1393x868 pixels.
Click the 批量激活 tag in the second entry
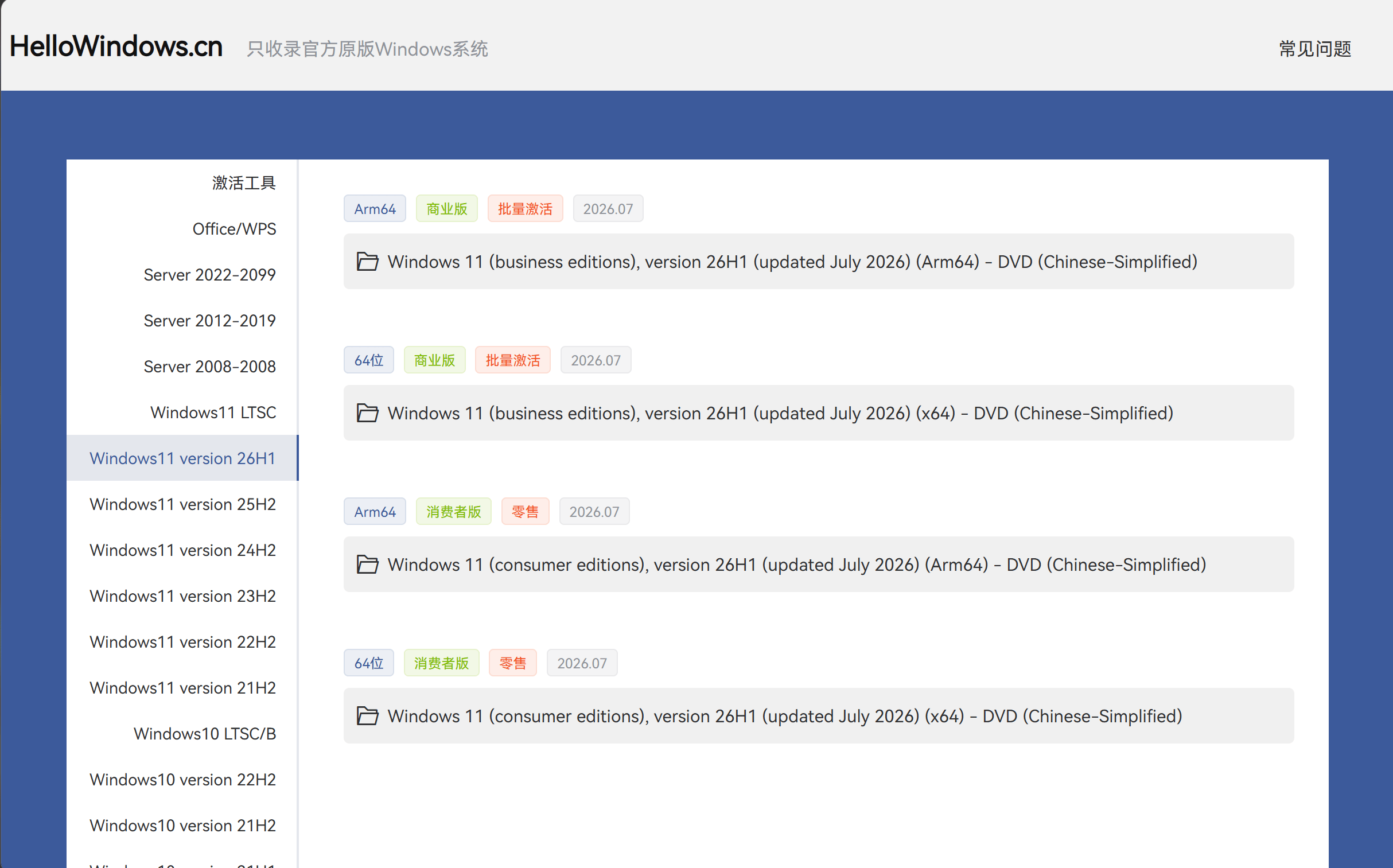[x=512, y=360]
